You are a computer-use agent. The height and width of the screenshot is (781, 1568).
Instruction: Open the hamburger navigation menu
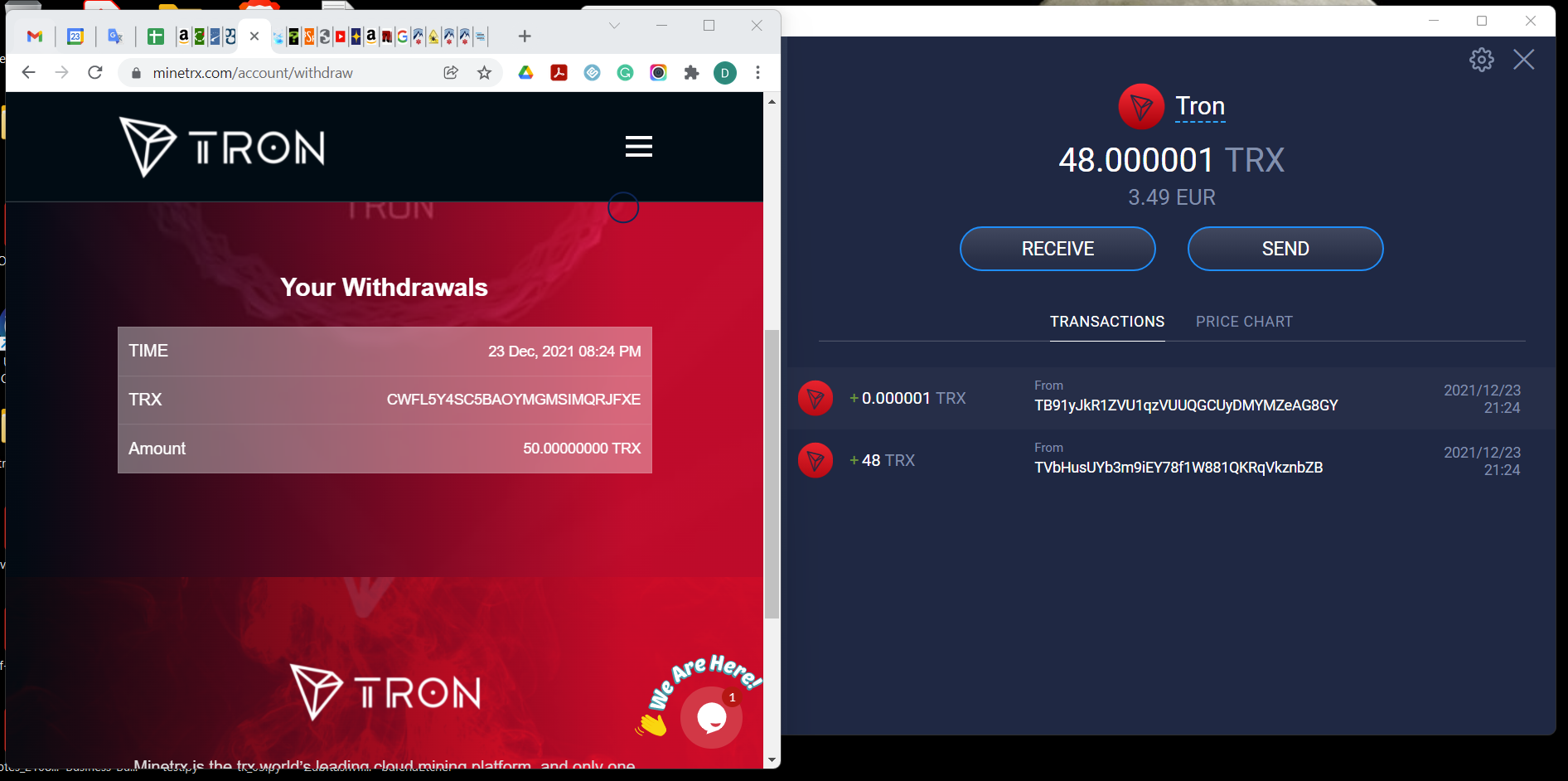[639, 147]
